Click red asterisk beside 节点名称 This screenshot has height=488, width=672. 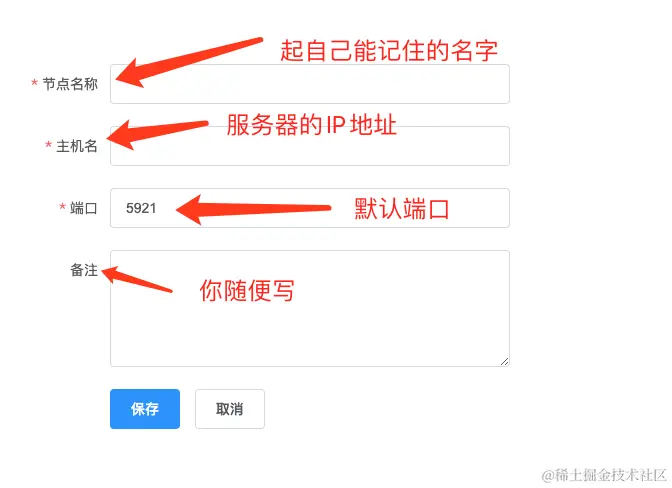[x=35, y=82]
